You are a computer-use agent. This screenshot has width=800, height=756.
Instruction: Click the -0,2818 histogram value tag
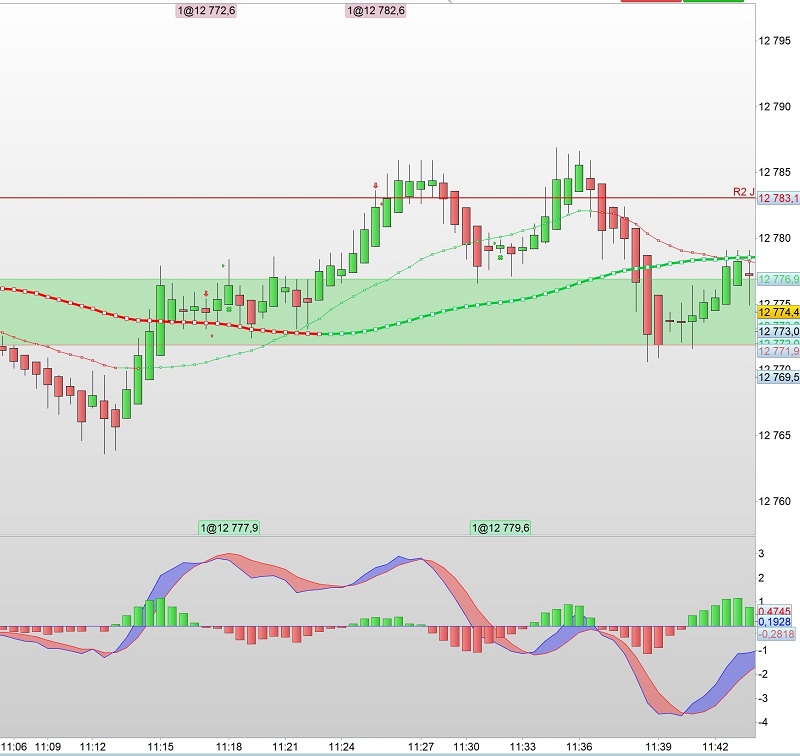point(776,634)
